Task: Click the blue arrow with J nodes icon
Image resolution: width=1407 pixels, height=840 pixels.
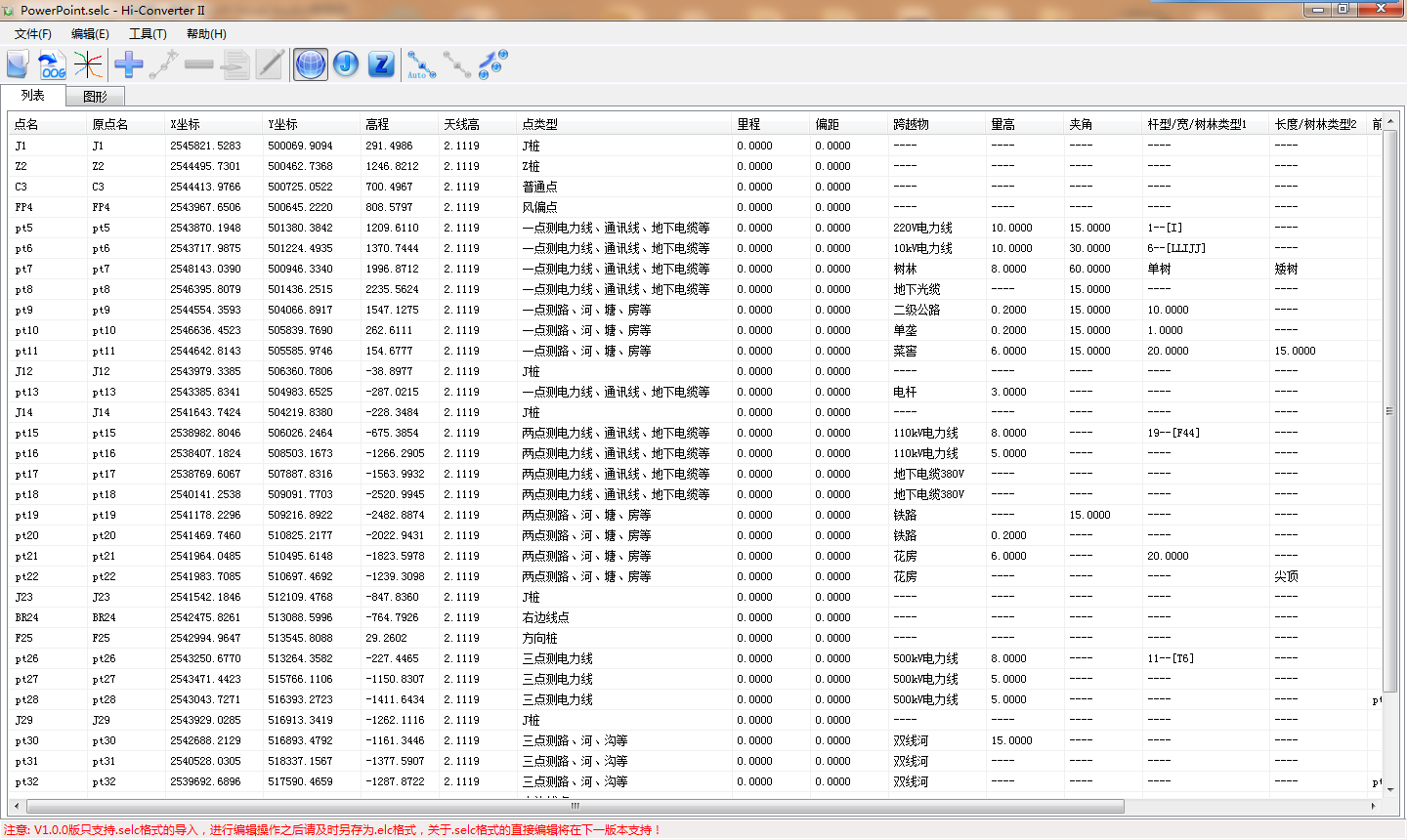Action: (492, 65)
